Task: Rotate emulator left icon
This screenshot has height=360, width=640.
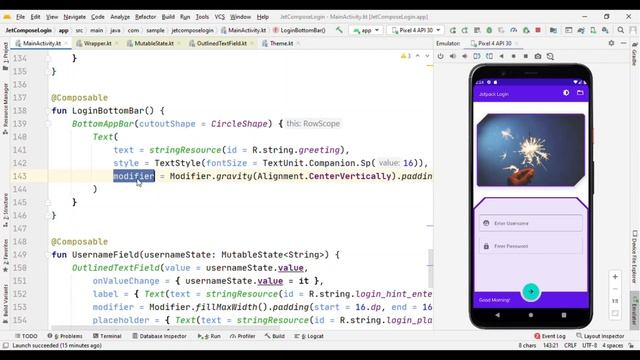Action: point(477,56)
